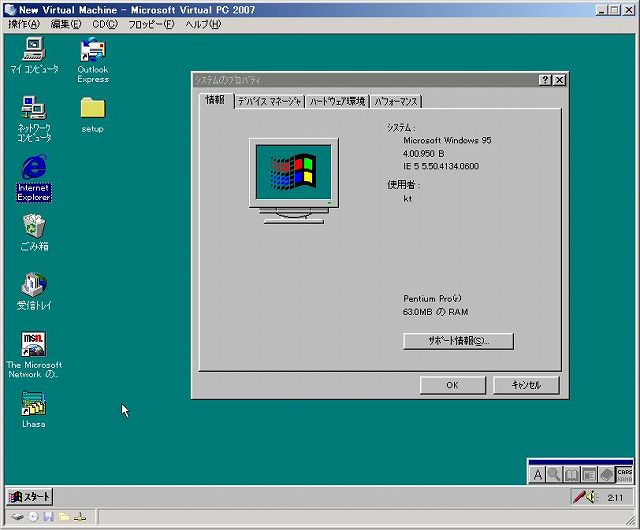The width and height of the screenshot is (640, 530).
Task: Click the 4.00.950 B version text
Action: click(x=423, y=154)
